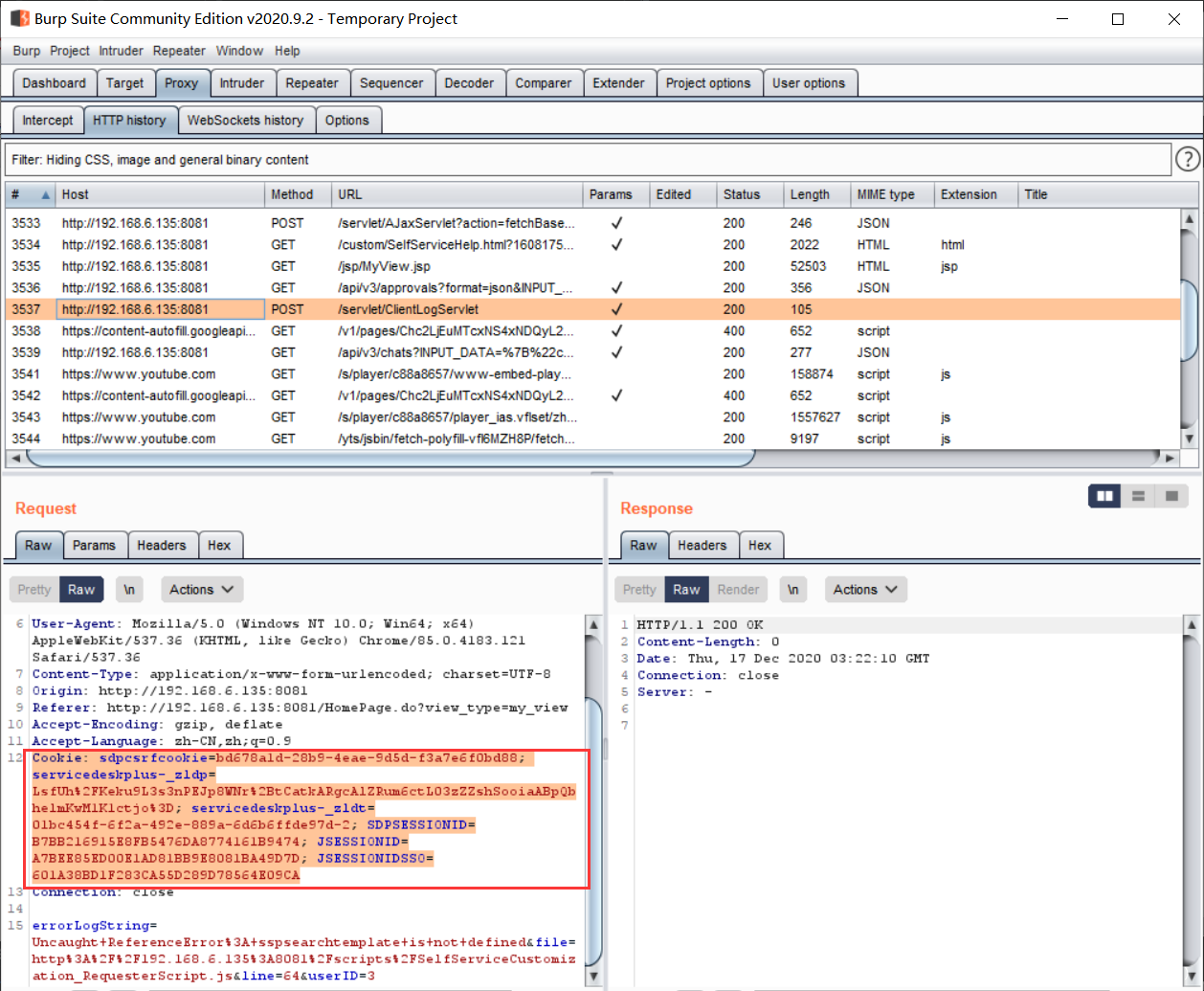Select row 3541 youtube www-embed-player script

click(x=593, y=374)
